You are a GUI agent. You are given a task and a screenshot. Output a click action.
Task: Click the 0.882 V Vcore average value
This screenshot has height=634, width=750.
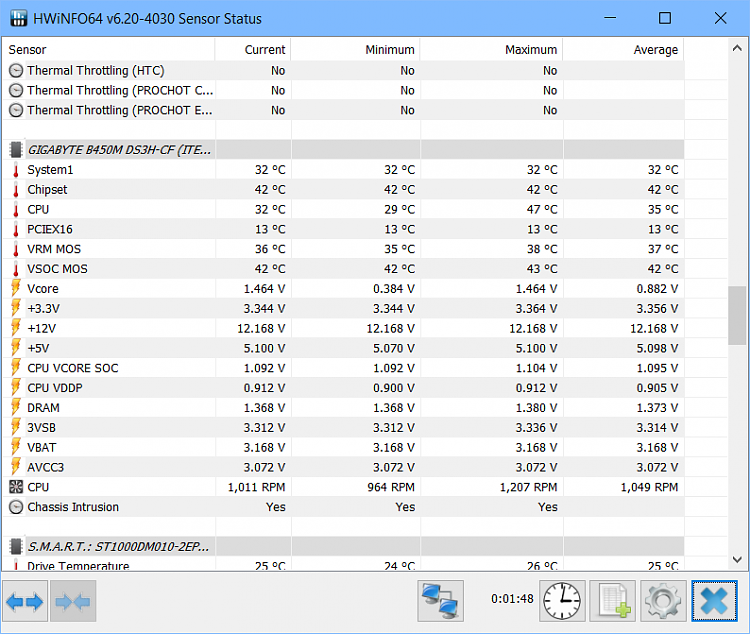point(657,289)
